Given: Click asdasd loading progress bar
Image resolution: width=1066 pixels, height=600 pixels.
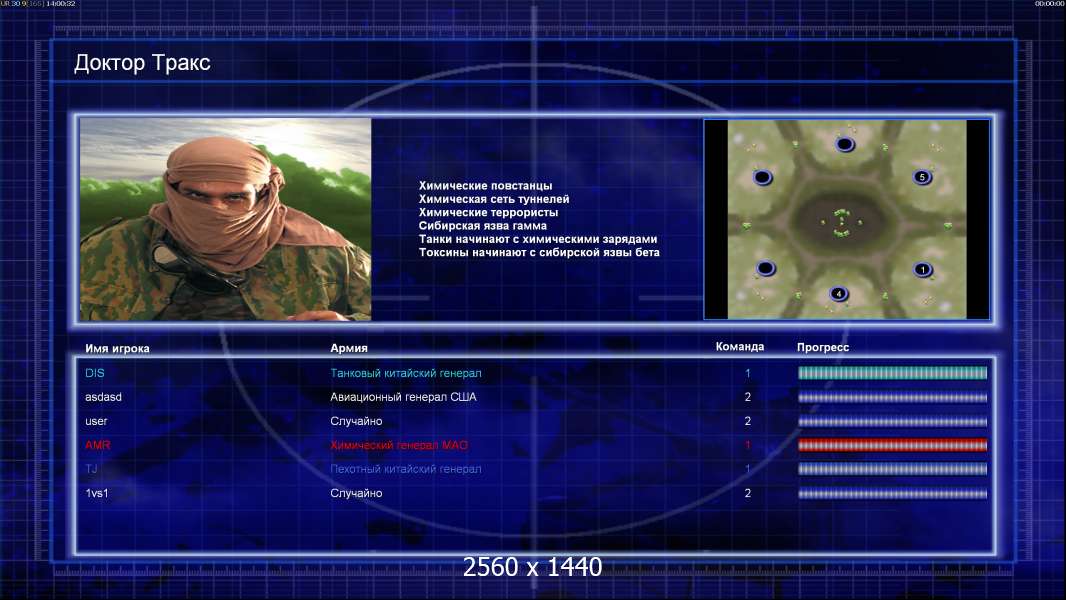Looking at the screenshot, I should (x=893, y=398).
